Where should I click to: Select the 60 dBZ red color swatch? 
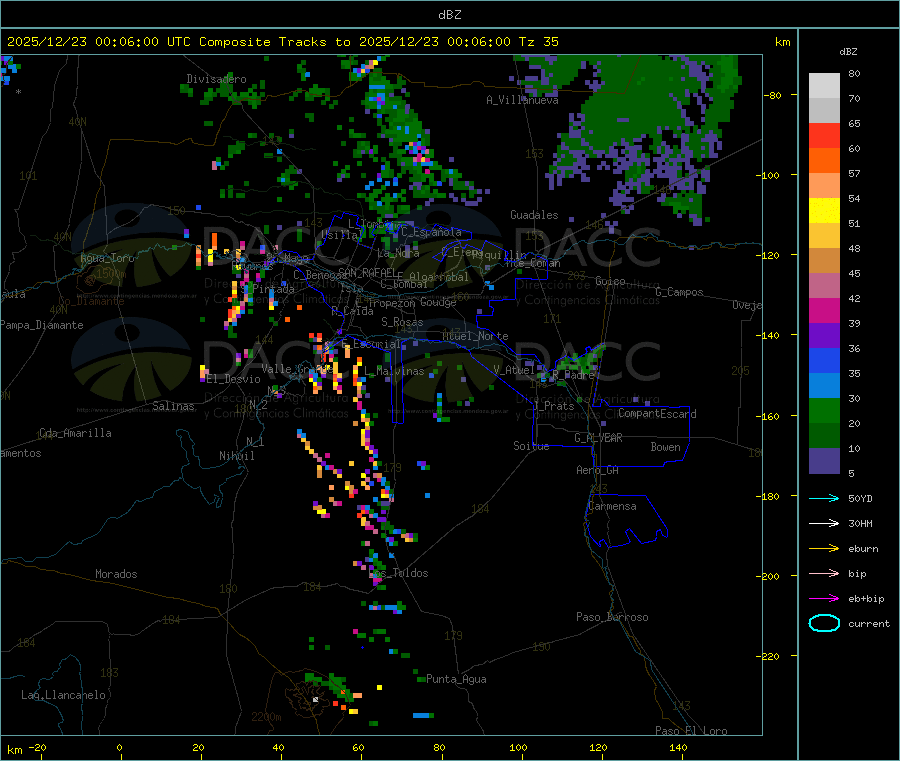coord(824,136)
